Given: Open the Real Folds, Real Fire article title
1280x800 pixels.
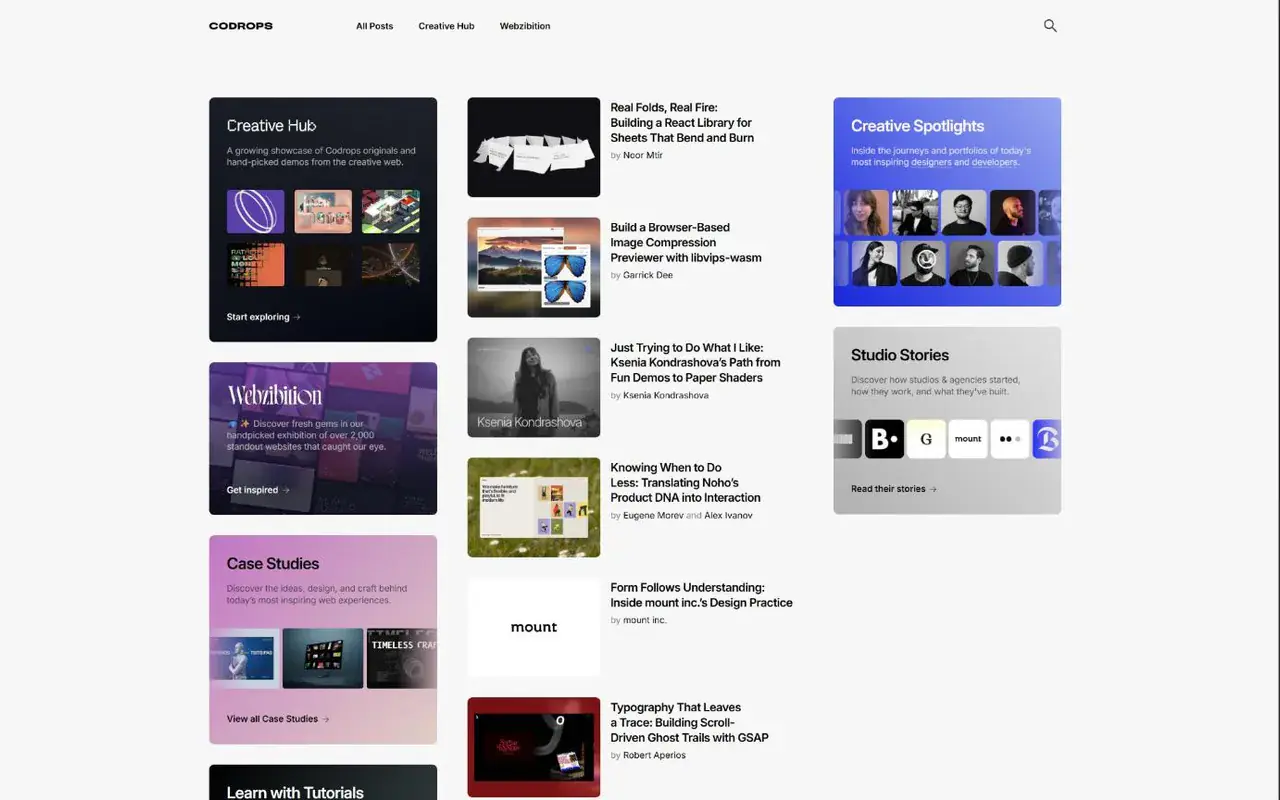Looking at the screenshot, I should point(682,123).
